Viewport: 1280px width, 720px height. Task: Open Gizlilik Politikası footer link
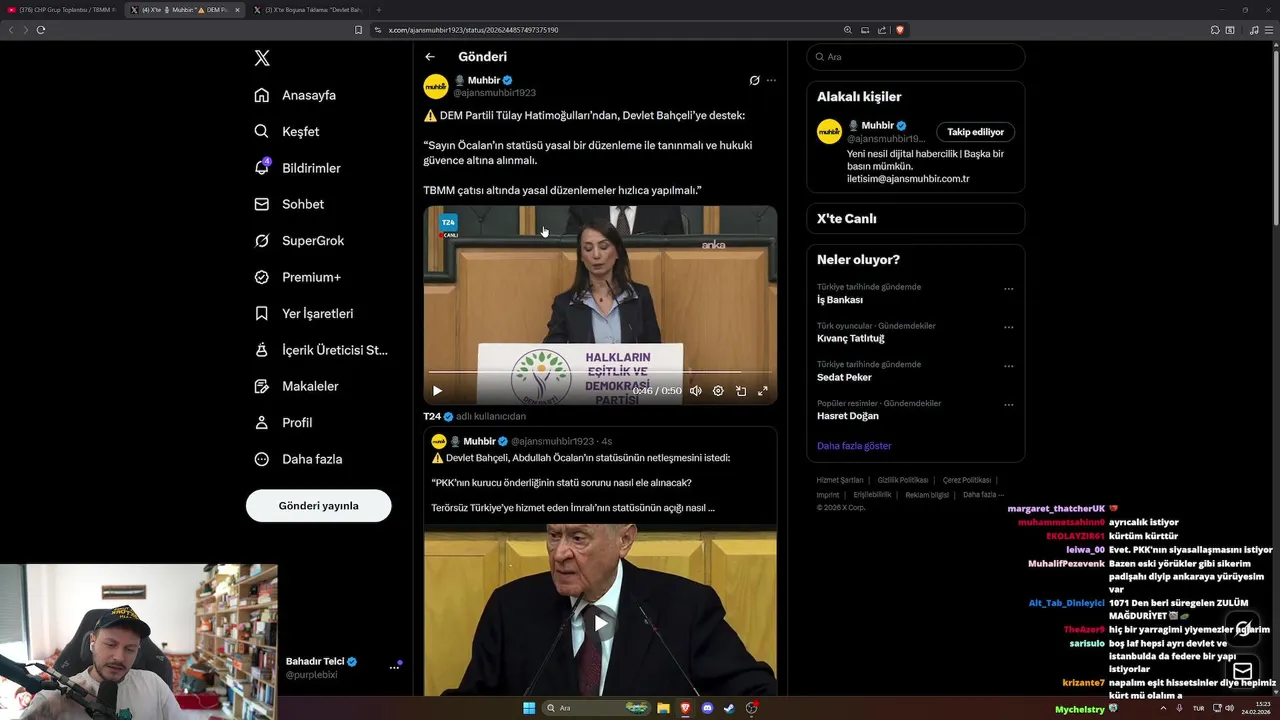click(902, 480)
